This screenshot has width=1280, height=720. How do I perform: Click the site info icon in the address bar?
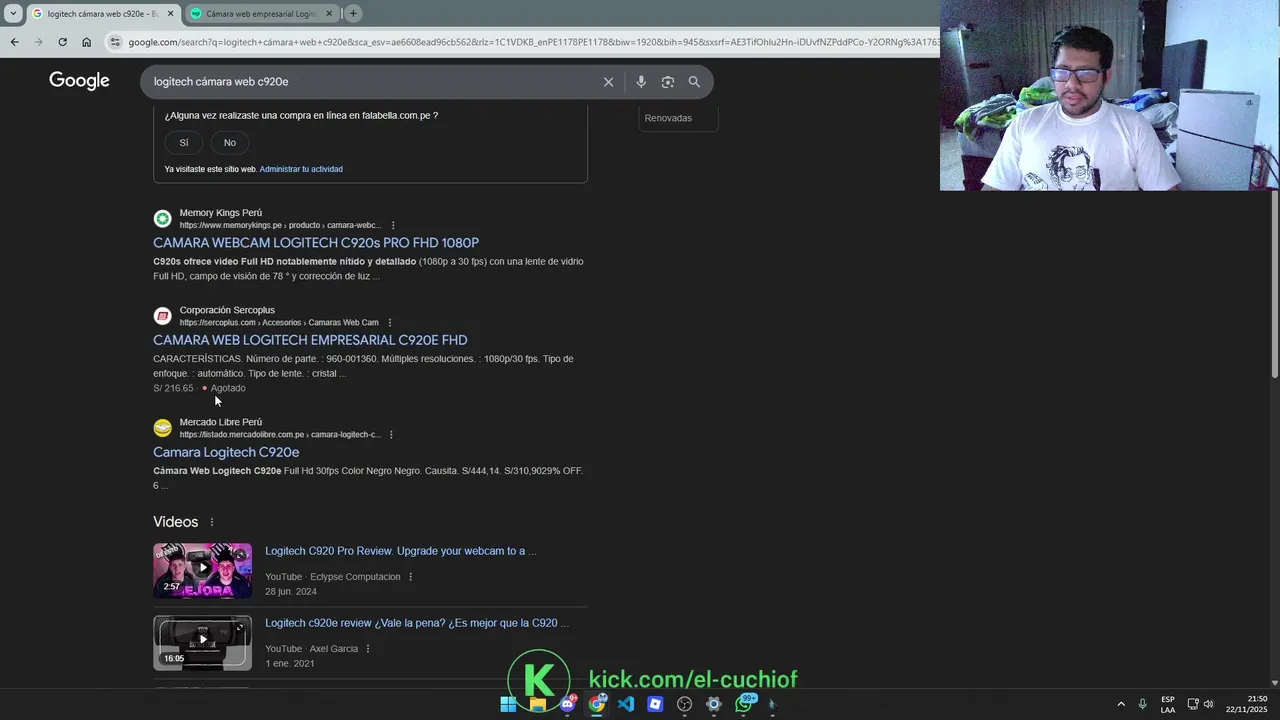(115, 42)
